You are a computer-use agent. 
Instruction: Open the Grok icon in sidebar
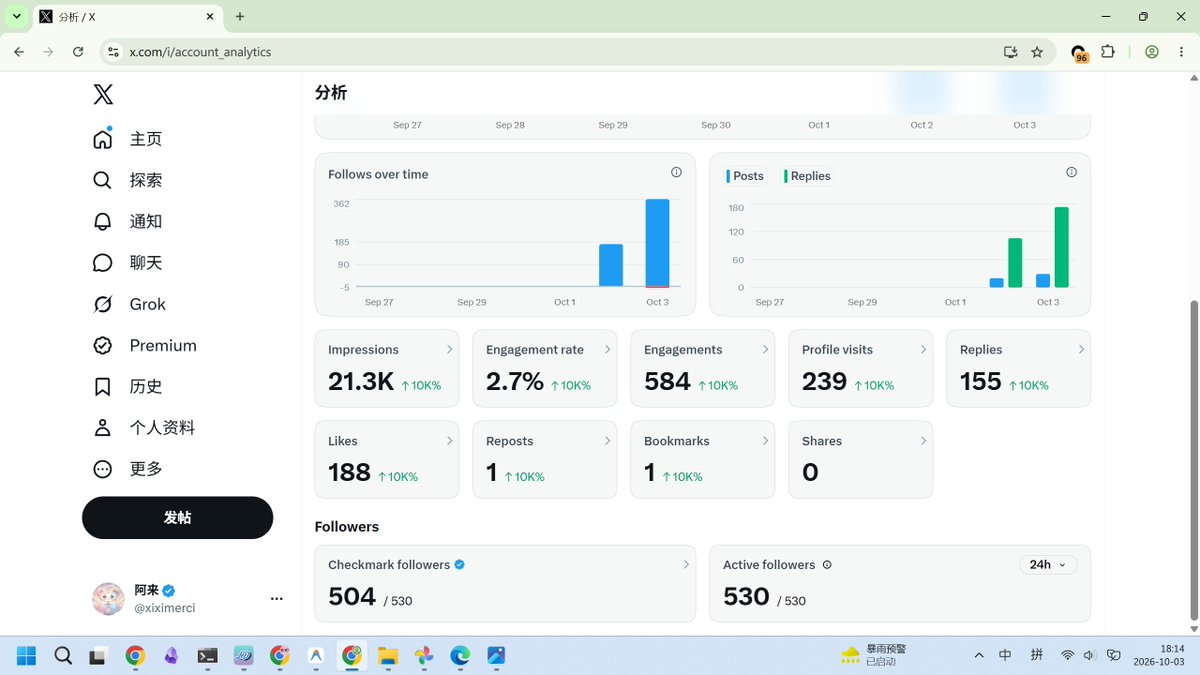(x=102, y=304)
